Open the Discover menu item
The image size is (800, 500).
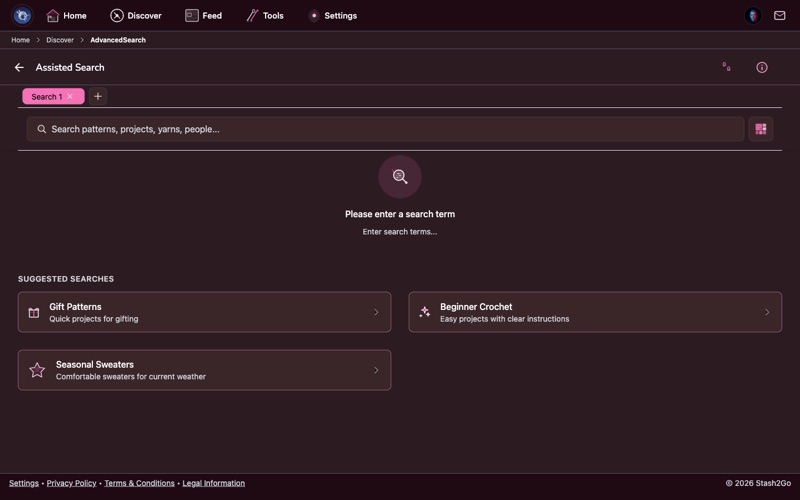coord(136,16)
